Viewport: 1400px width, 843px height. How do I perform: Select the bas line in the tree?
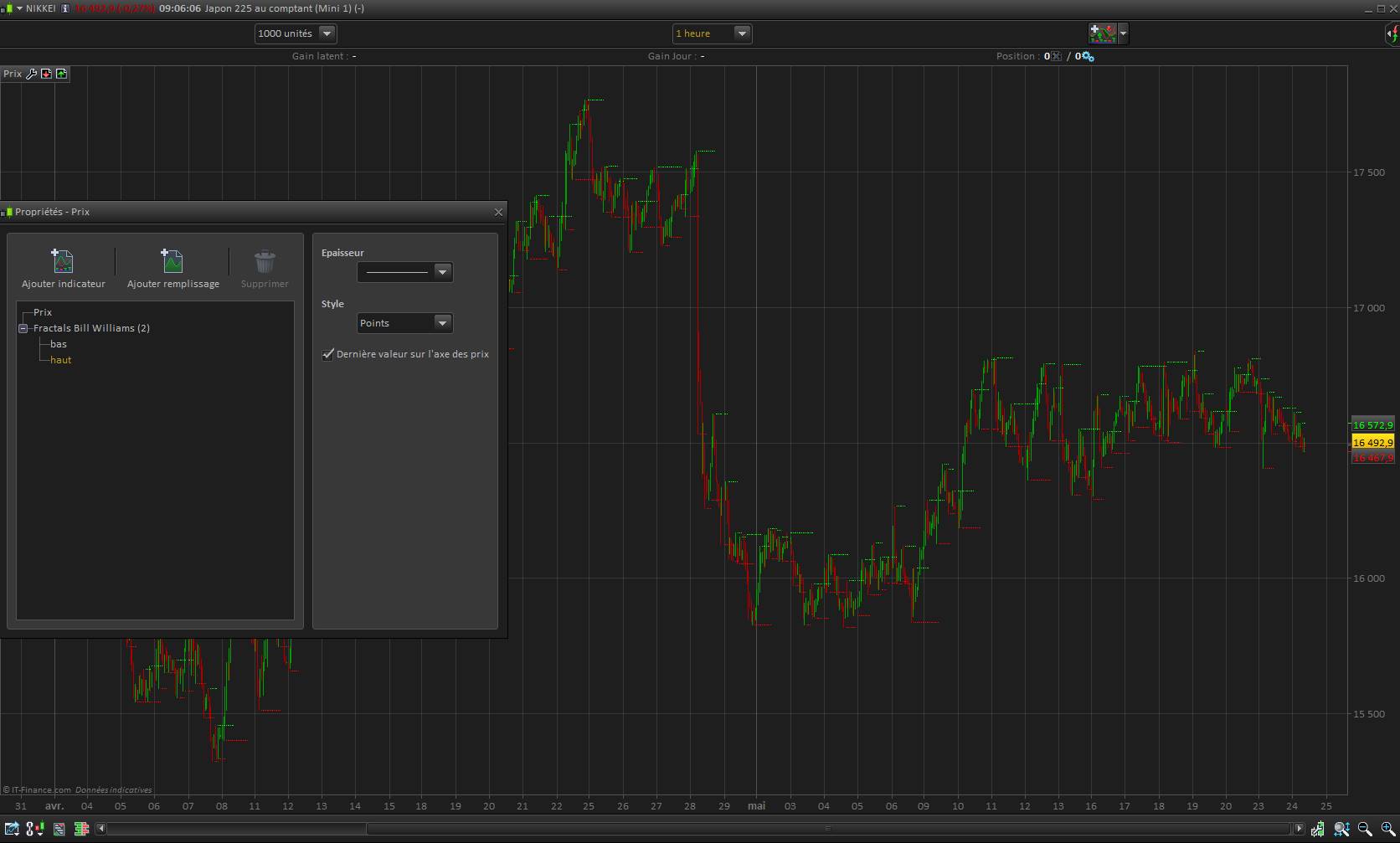[x=59, y=344]
